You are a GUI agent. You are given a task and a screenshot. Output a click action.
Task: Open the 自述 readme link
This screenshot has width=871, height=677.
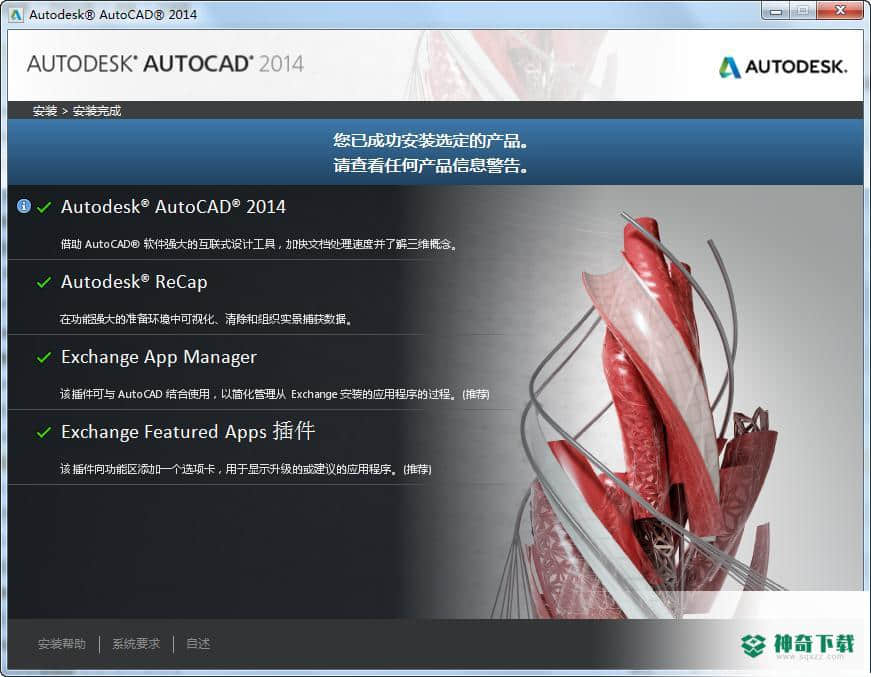[x=198, y=644]
